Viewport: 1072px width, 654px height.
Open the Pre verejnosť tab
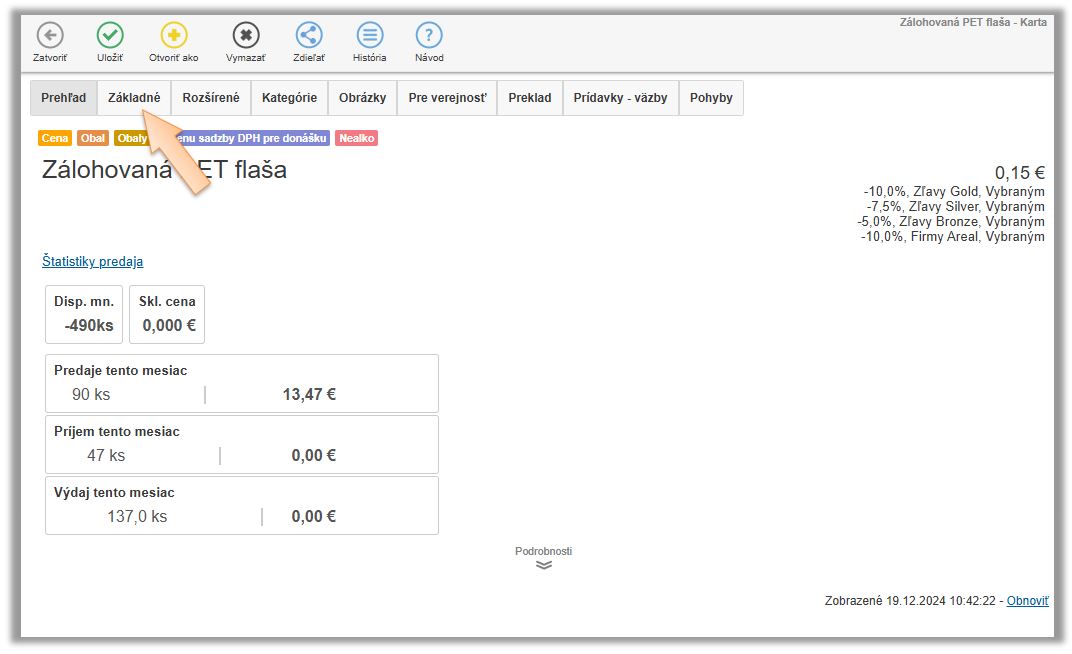tap(447, 98)
